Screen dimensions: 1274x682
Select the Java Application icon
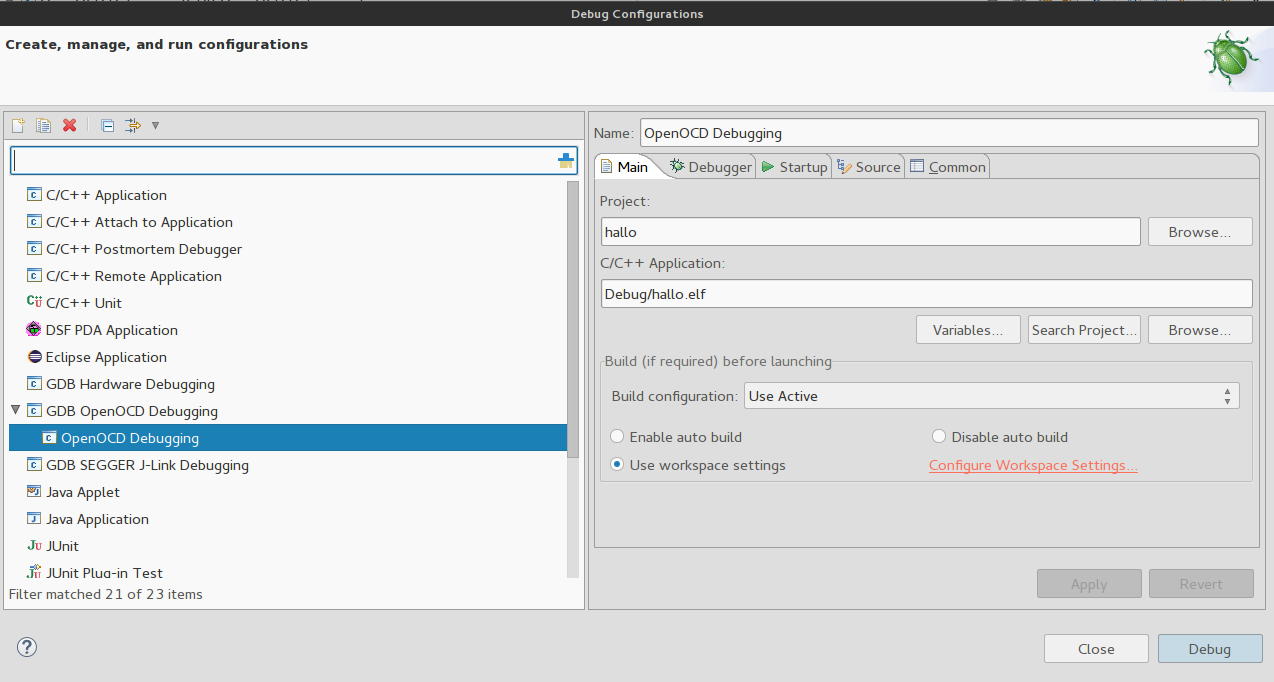tap(34, 519)
